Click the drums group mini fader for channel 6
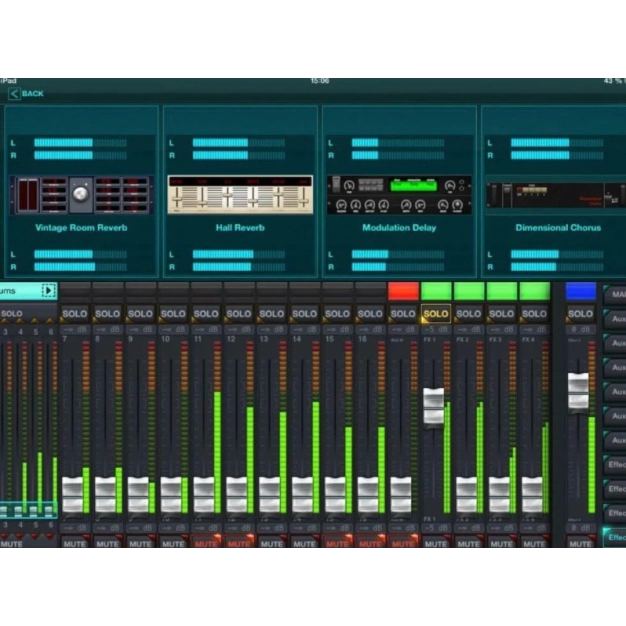The image size is (626, 626). tap(49, 511)
